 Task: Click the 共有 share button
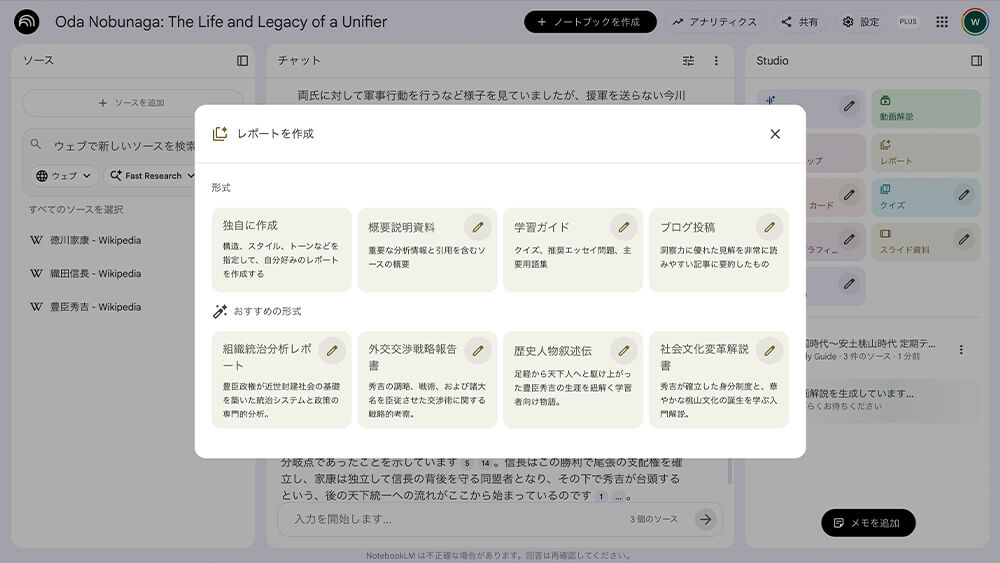pos(799,22)
